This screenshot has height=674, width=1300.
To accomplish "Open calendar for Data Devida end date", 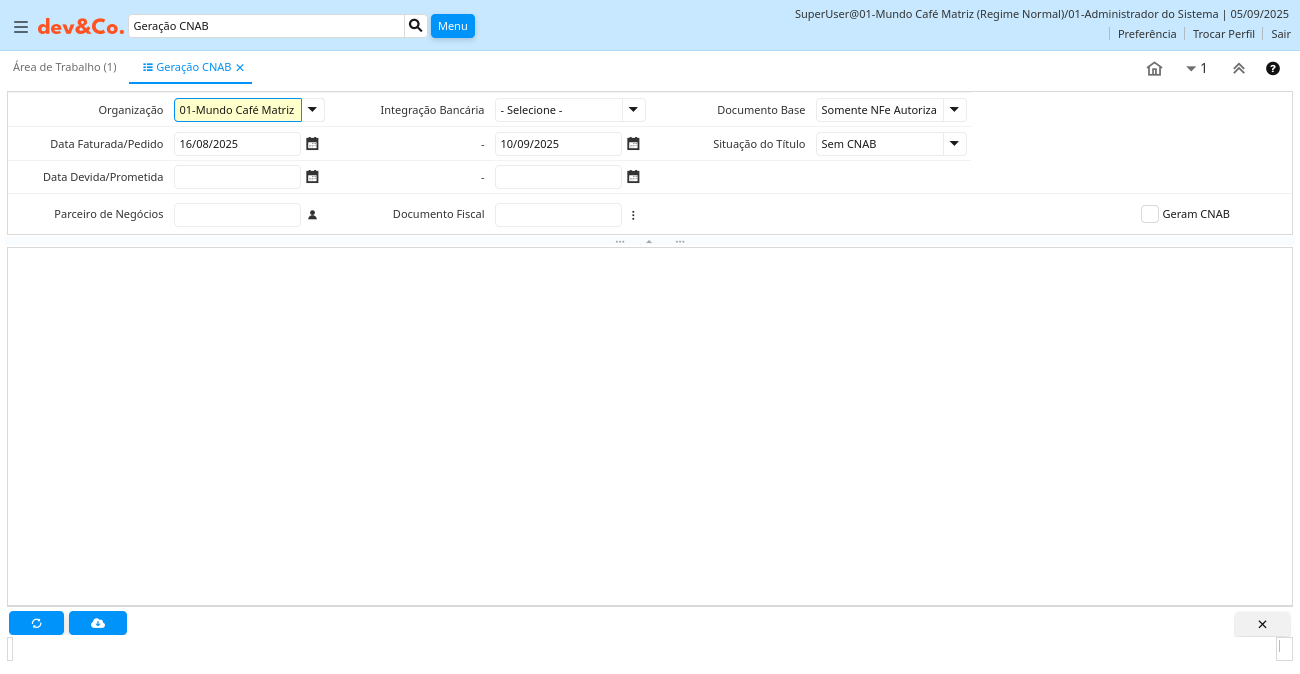I will [x=633, y=177].
